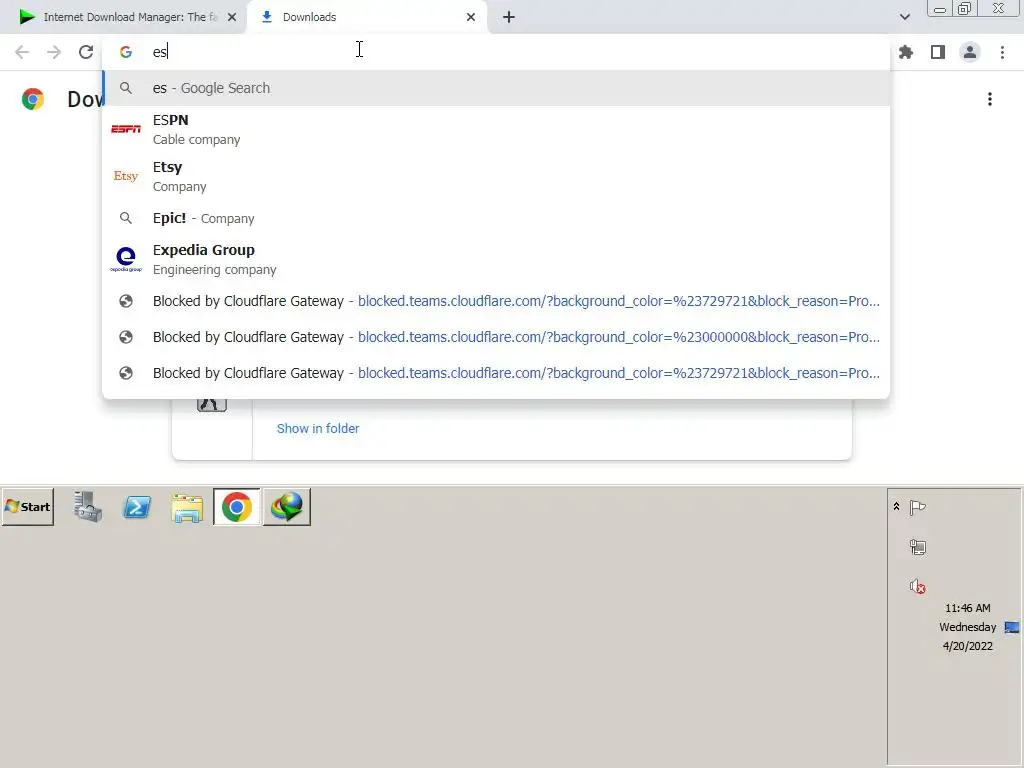Open the first Blocked by Cloudflare Gateway suggestion
This screenshot has width=1024, height=768.
click(x=496, y=301)
